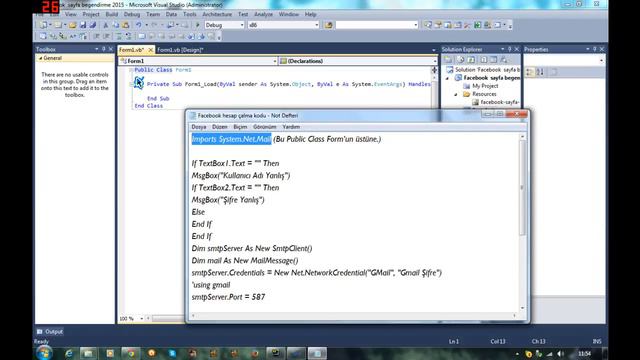Viewport: 640px width, 360px height.
Task: Click the green Start Debugging arrow
Action: coord(198,25)
